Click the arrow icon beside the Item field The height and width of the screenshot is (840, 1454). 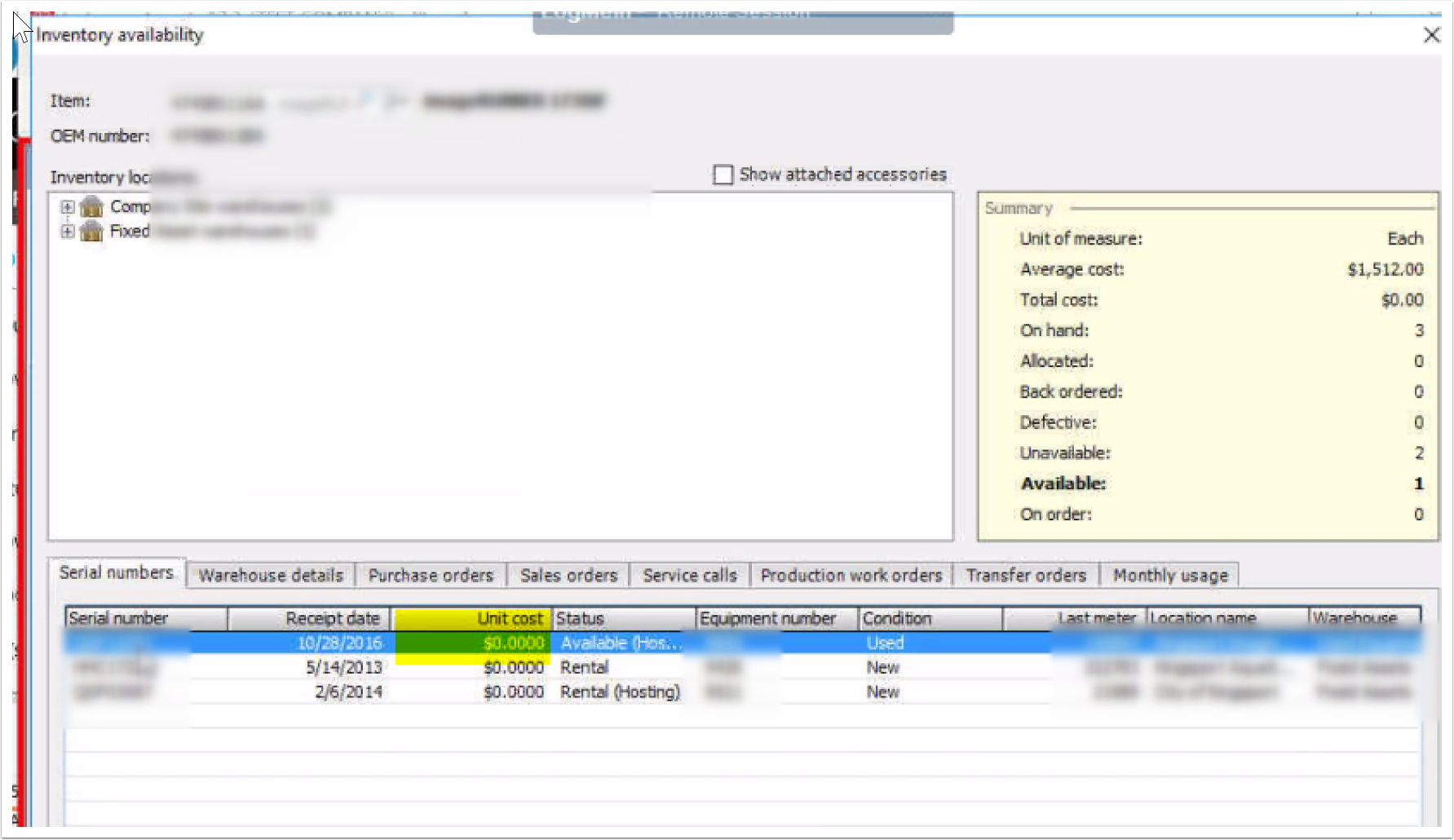[x=395, y=101]
